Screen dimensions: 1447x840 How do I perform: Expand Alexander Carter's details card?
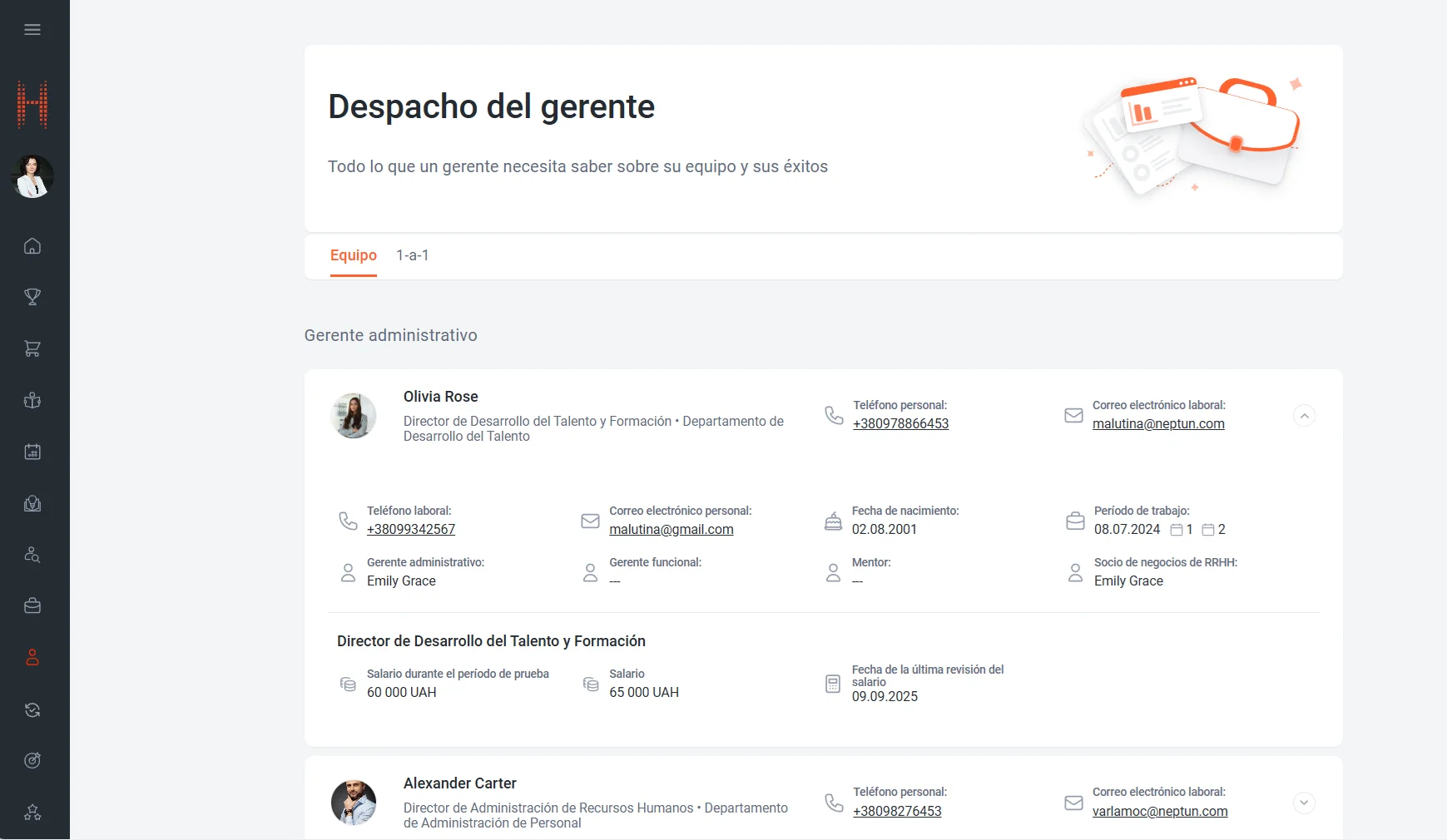(1304, 803)
